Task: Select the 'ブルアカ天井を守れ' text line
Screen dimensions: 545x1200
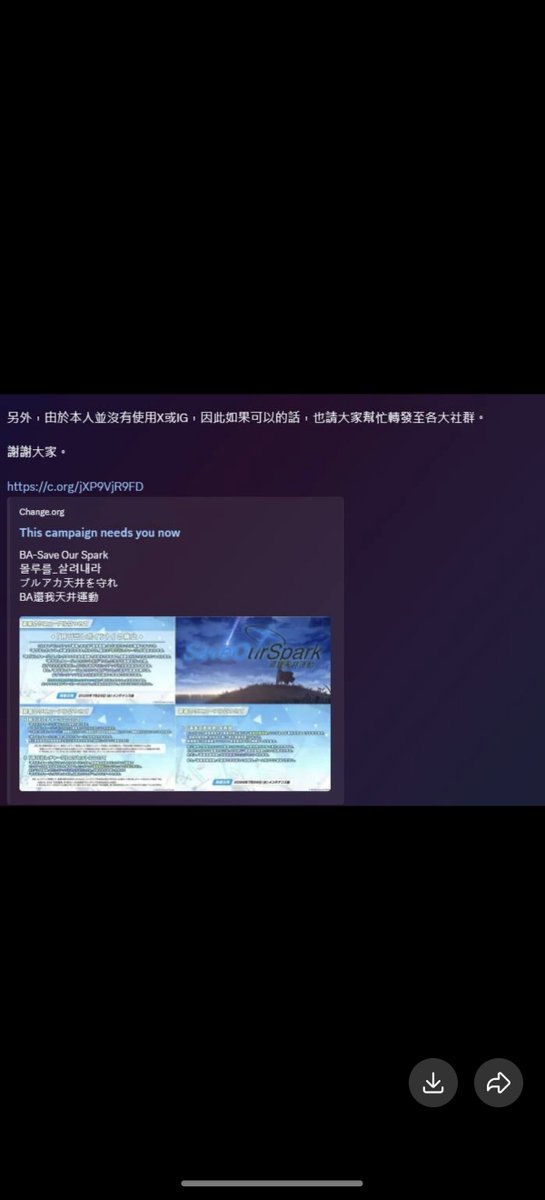Action: [68, 582]
